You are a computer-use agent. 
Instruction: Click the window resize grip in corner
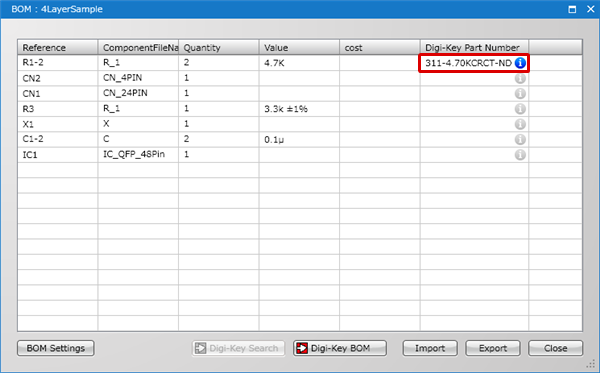point(591,365)
